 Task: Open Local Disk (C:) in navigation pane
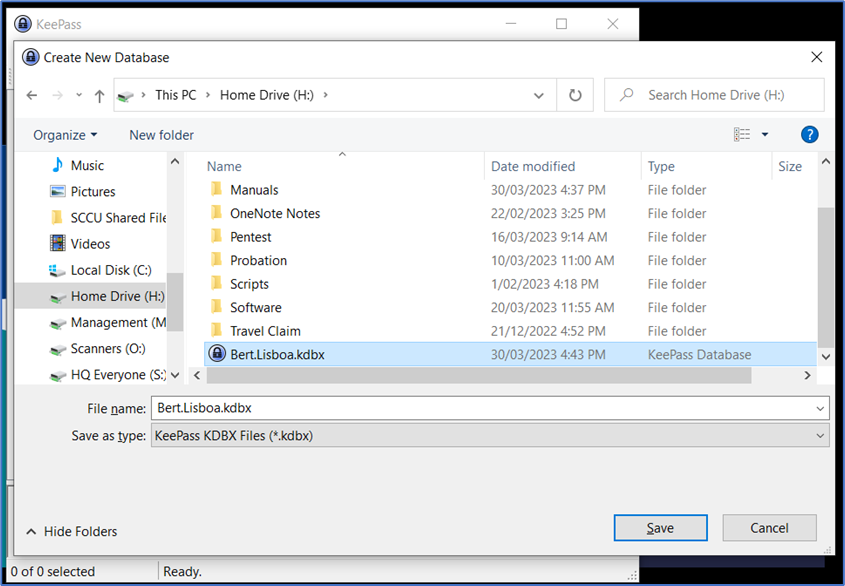[100, 270]
